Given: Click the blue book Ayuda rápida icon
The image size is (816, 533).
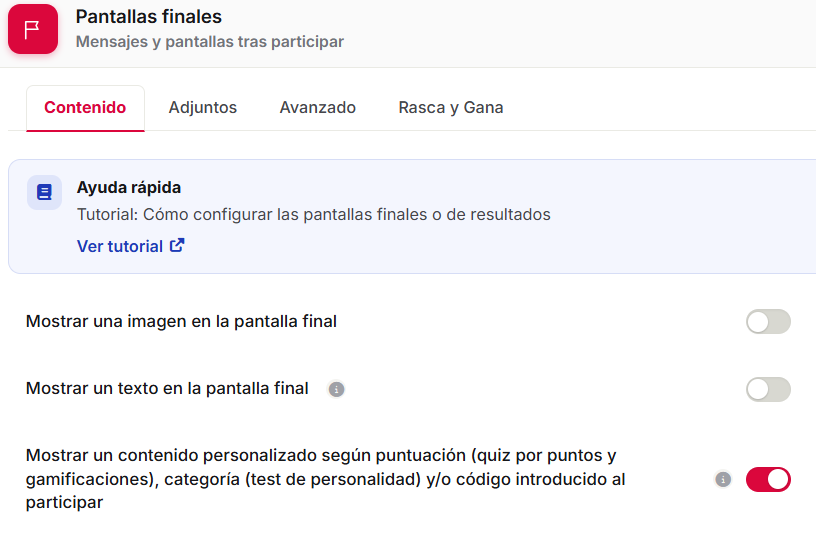Looking at the screenshot, I should (44, 193).
